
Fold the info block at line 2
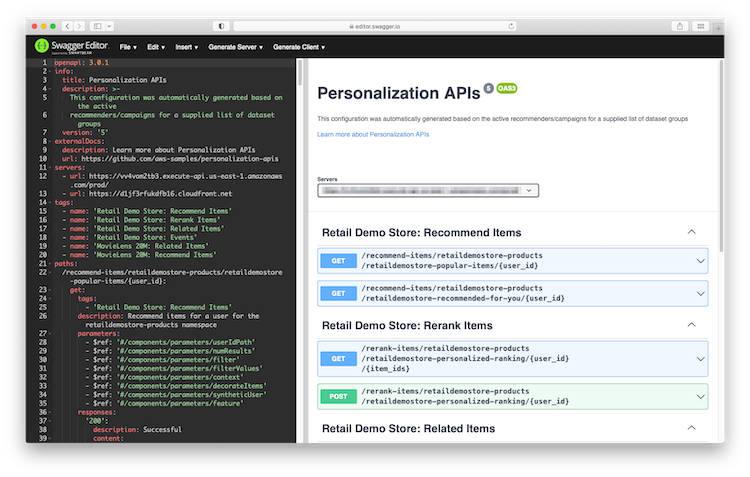[x=50, y=71]
